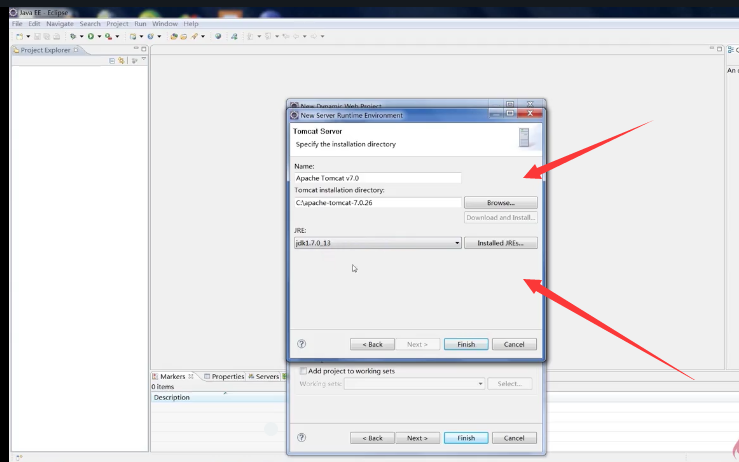Open the Web Browser globe icon
The width and height of the screenshot is (739, 462).
click(218, 36)
